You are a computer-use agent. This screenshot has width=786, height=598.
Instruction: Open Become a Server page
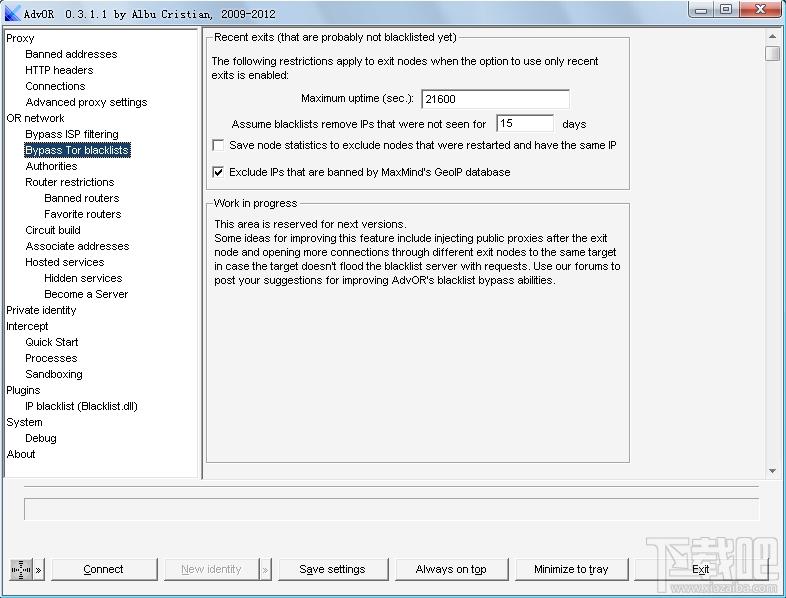(x=86, y=295)
